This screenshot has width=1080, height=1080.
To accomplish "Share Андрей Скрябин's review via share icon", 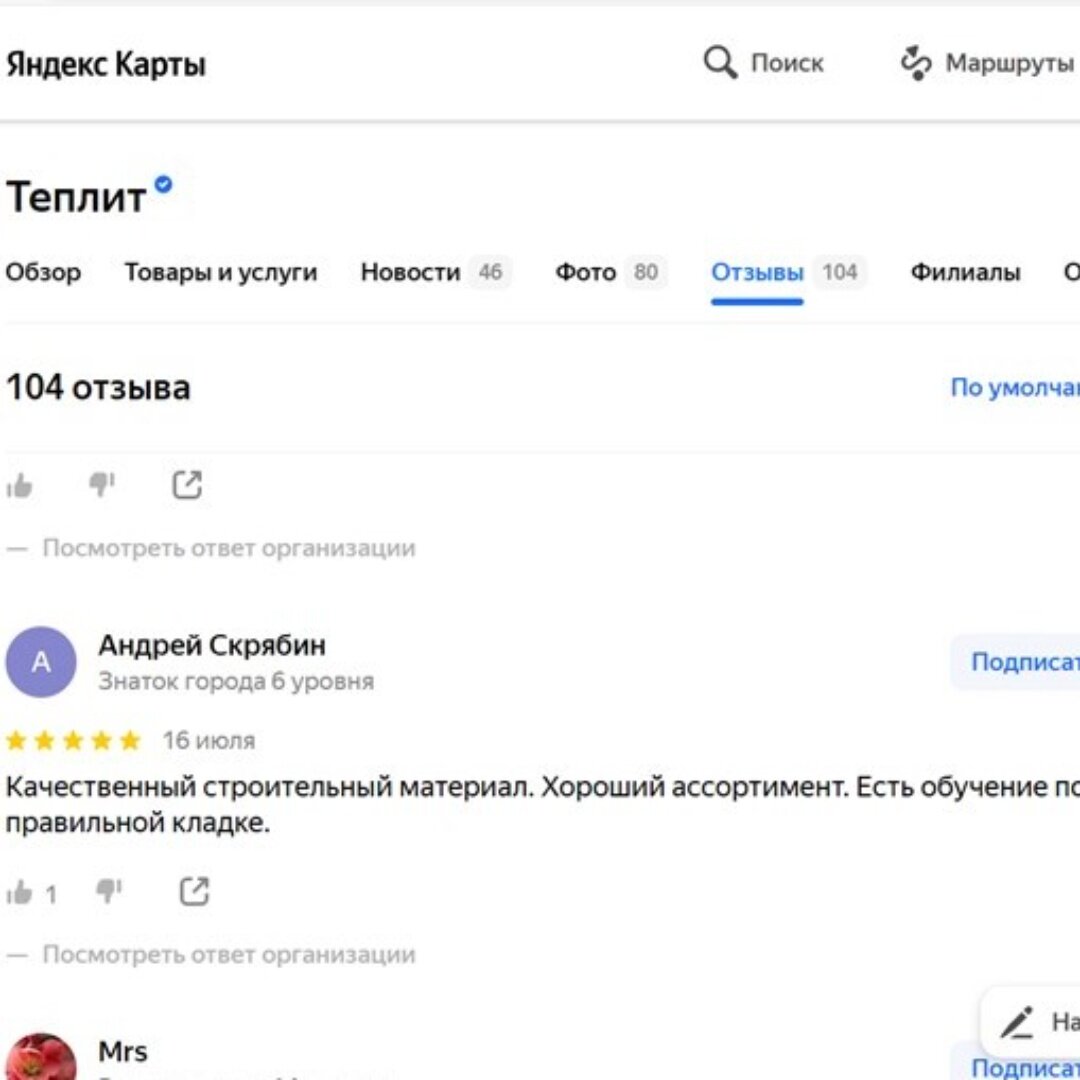I will 194,891.
